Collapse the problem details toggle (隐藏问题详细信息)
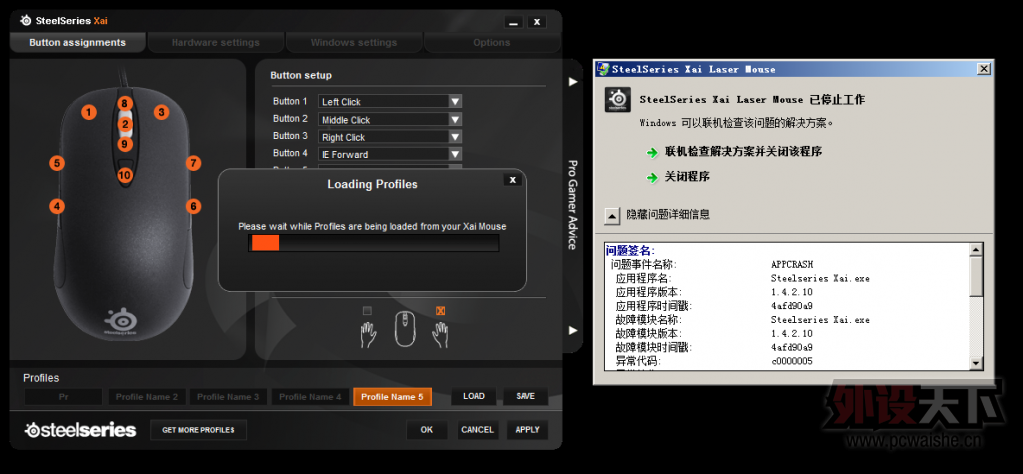Image resolution: width=1023 pixels, height=474 pixels. click(x=612, y=216)
